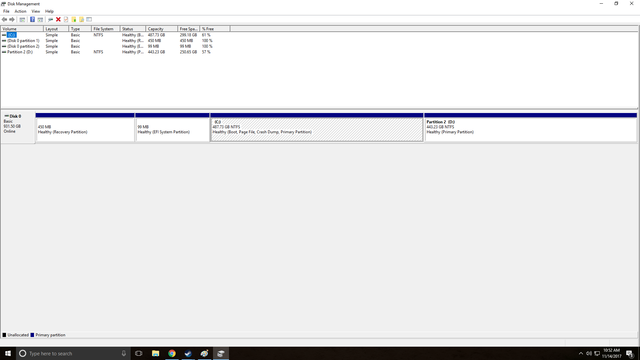This screenshot has width=640, height=360.
Task: Click the Back arrow in the toolbar
Action: 4,20
